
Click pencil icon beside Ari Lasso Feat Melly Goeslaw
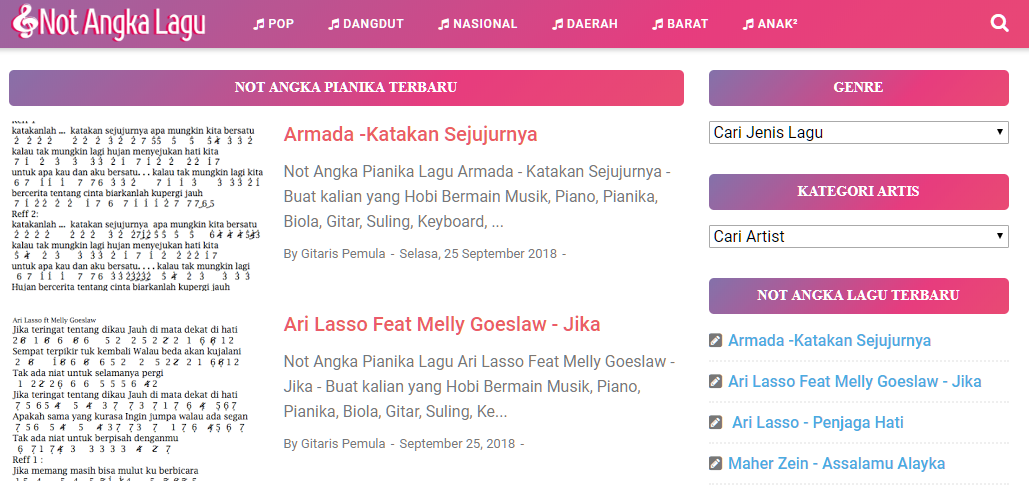pyautogui.click(x=715, y=381)
